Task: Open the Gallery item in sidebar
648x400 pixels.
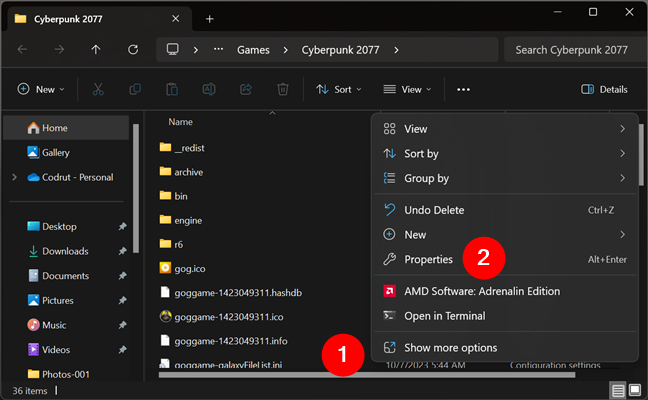Action: (x=55, y=152)
